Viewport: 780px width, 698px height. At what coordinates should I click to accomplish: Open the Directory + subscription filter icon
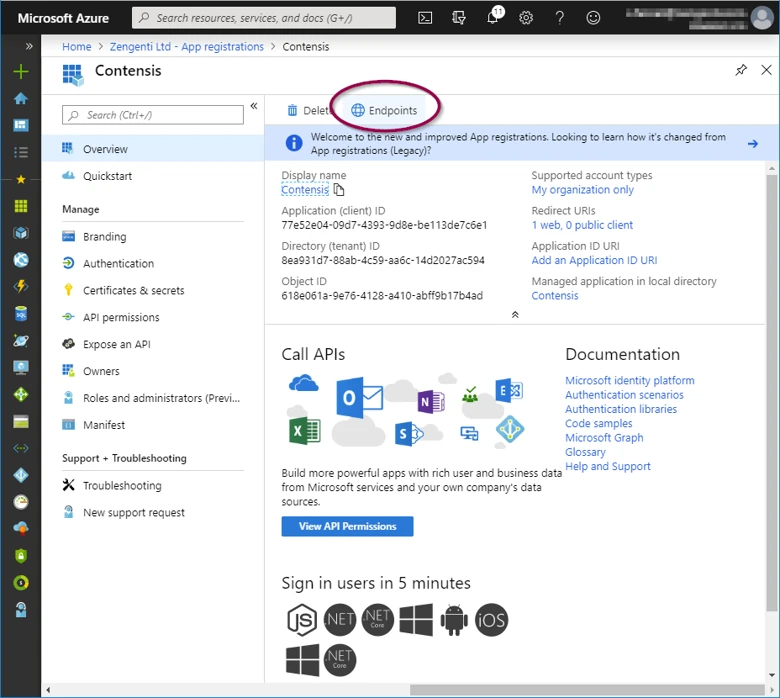tap(459, 18)
